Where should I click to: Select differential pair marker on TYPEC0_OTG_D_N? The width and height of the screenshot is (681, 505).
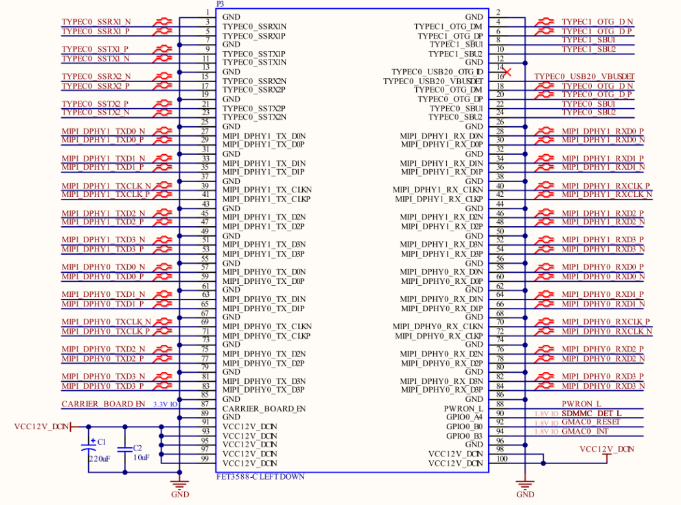544,86
